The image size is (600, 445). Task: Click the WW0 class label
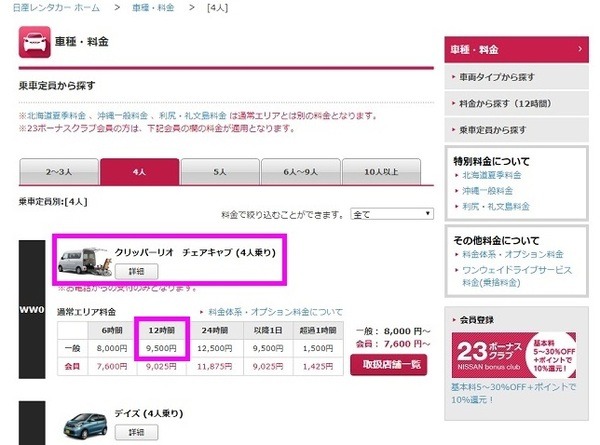pos(32,309)
